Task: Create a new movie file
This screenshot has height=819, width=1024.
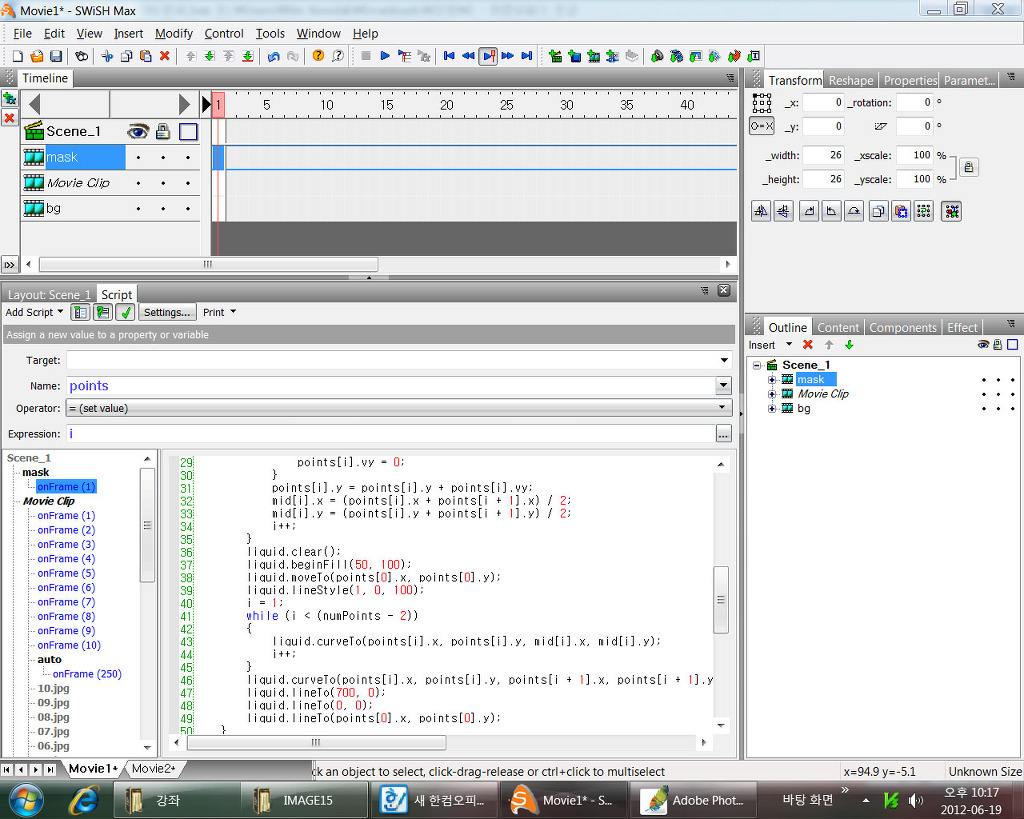Action: click(x=18, y=56)
